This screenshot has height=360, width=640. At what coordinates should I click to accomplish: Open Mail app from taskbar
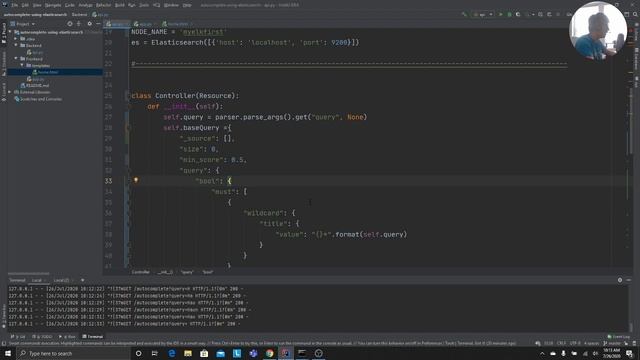(220, 353)
